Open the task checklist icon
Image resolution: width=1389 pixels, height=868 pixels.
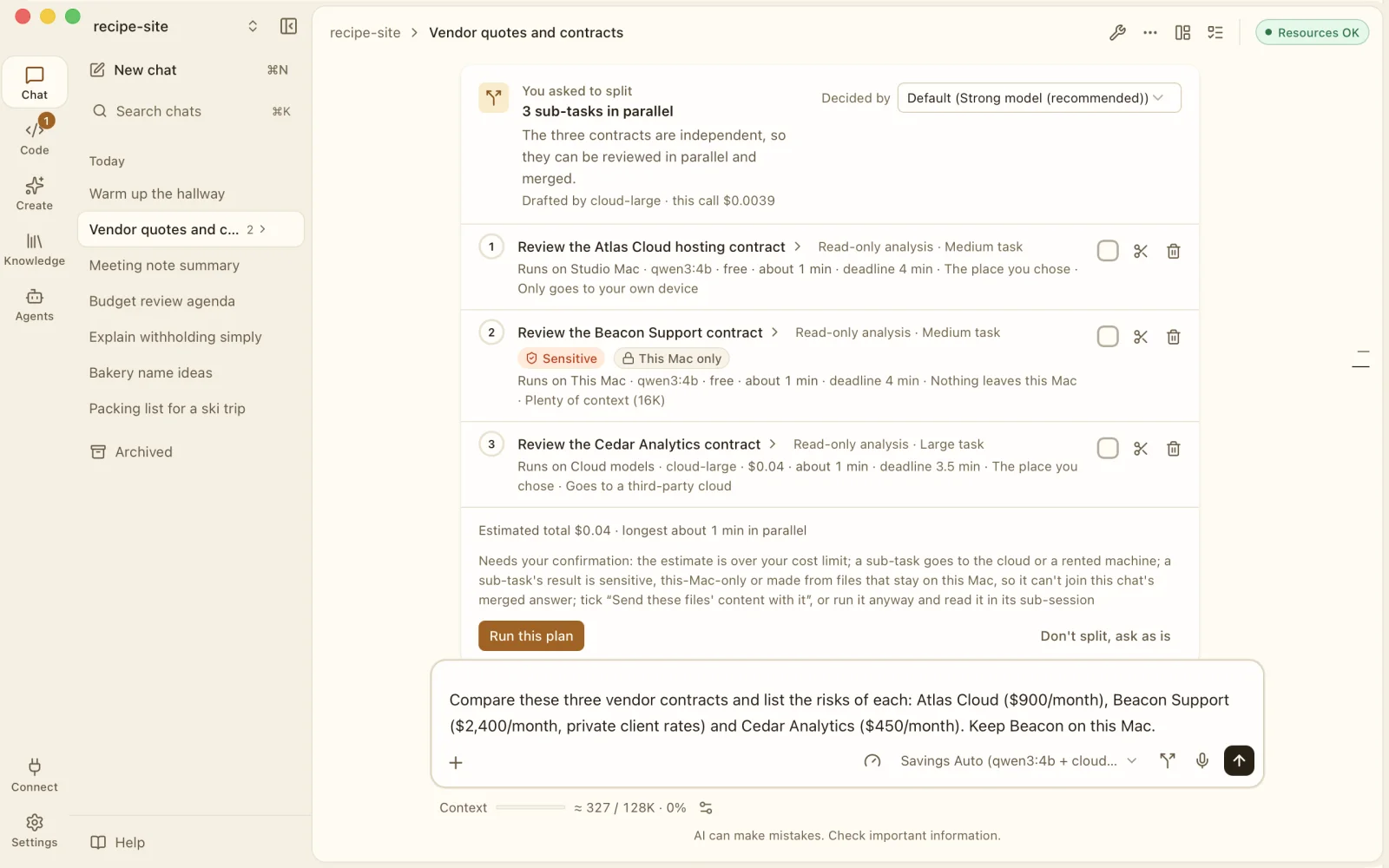(x=1215, y=33)
